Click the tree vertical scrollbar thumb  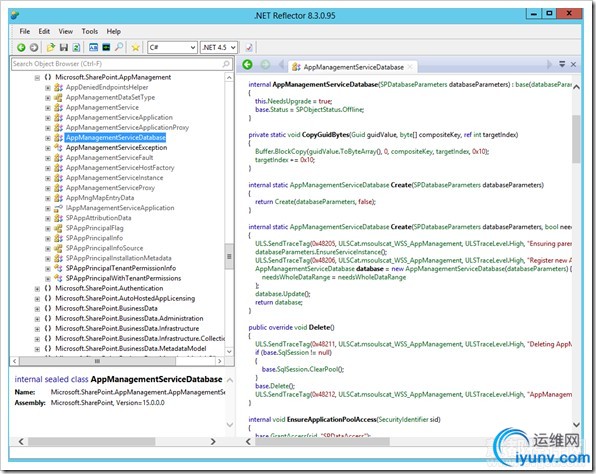[229, 257]
